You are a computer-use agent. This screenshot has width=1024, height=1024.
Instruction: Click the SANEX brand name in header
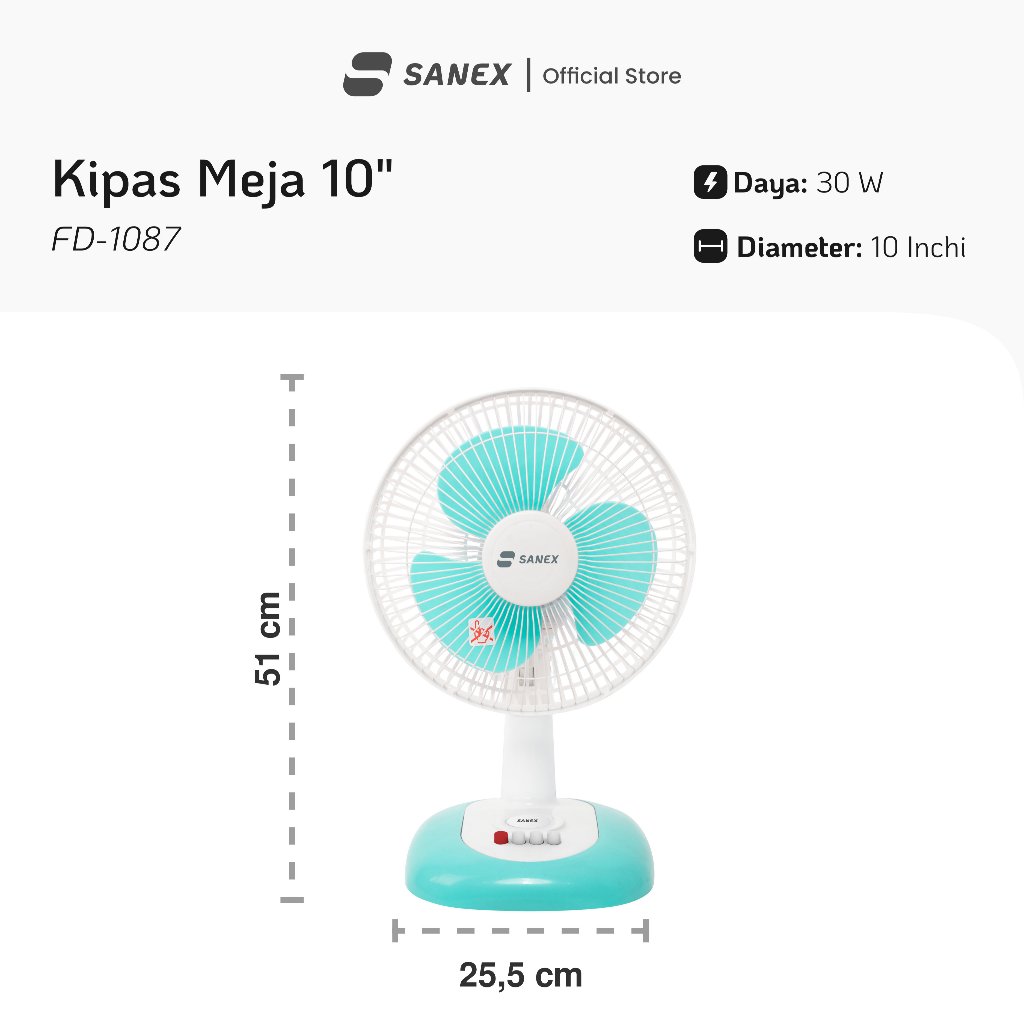[458, 75]
